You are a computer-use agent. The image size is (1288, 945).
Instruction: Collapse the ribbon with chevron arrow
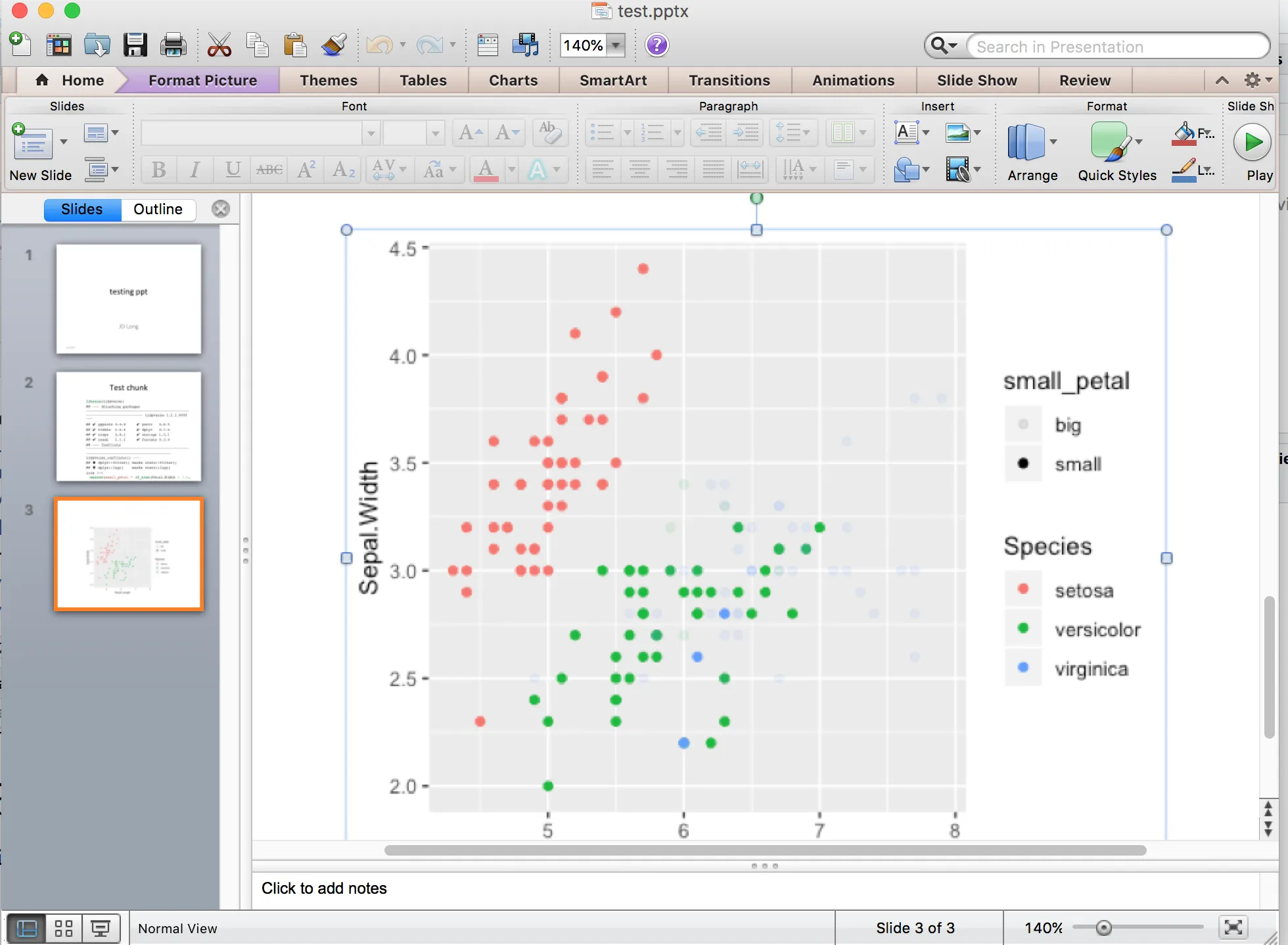[1222, 80]
